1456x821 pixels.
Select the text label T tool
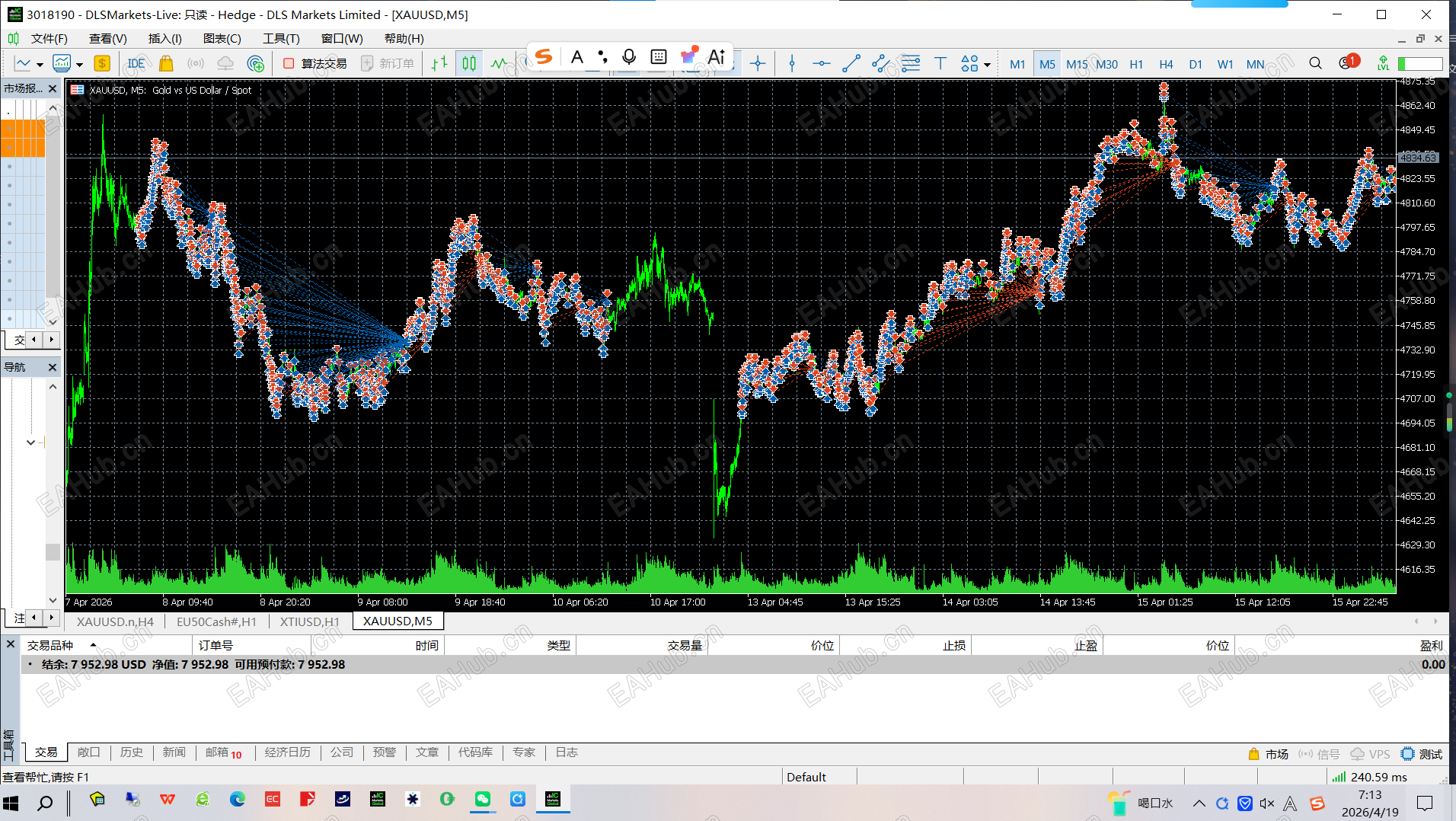940,64
